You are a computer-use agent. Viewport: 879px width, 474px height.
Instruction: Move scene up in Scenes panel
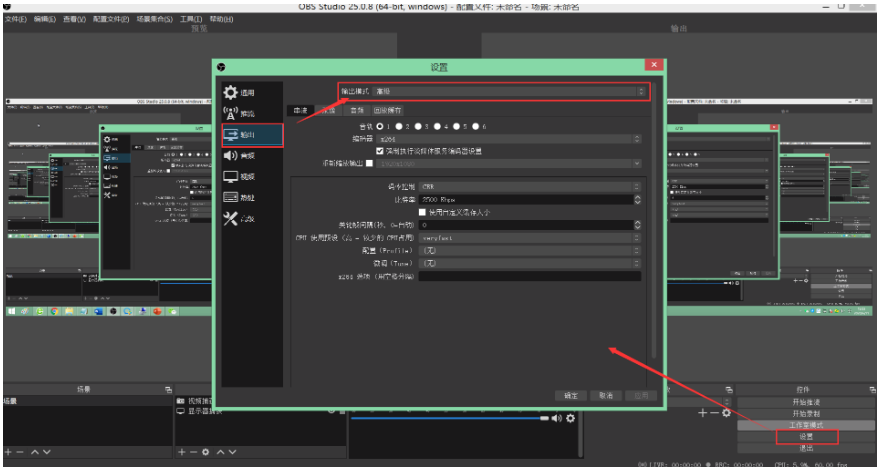[x=35, y=452]
